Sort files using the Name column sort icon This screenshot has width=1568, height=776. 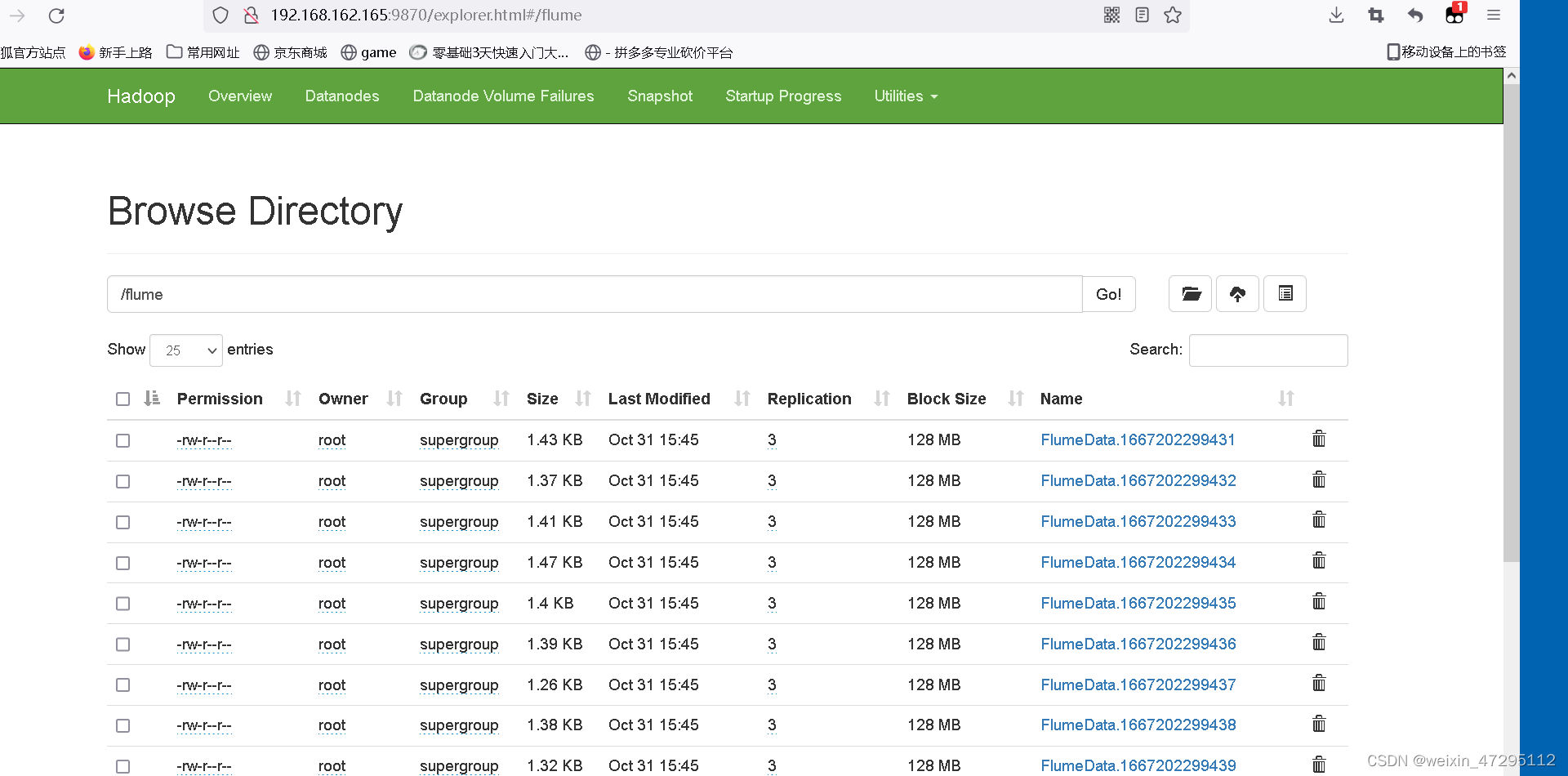pos(1285,399)
